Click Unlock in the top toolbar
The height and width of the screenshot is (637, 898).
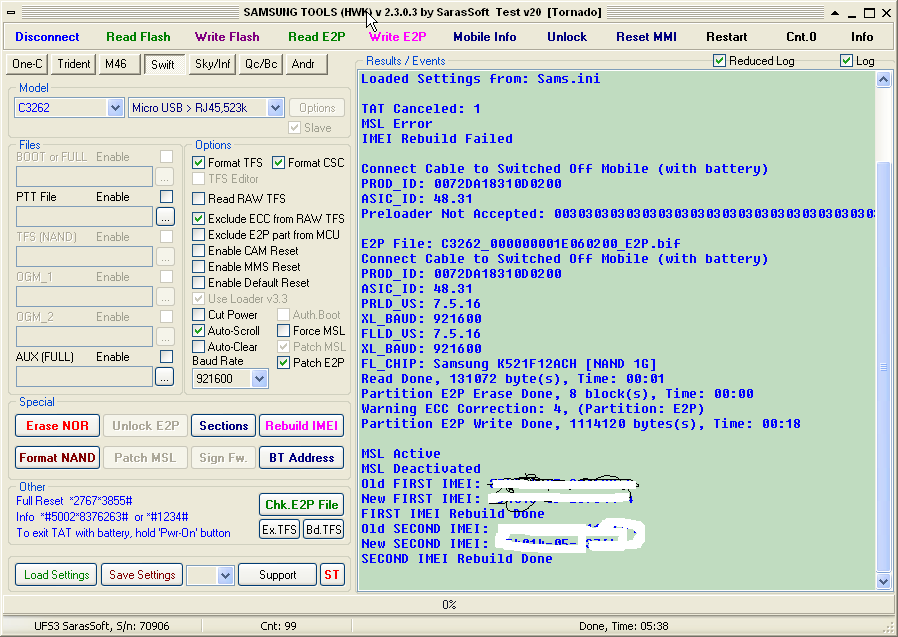[567, 37]
